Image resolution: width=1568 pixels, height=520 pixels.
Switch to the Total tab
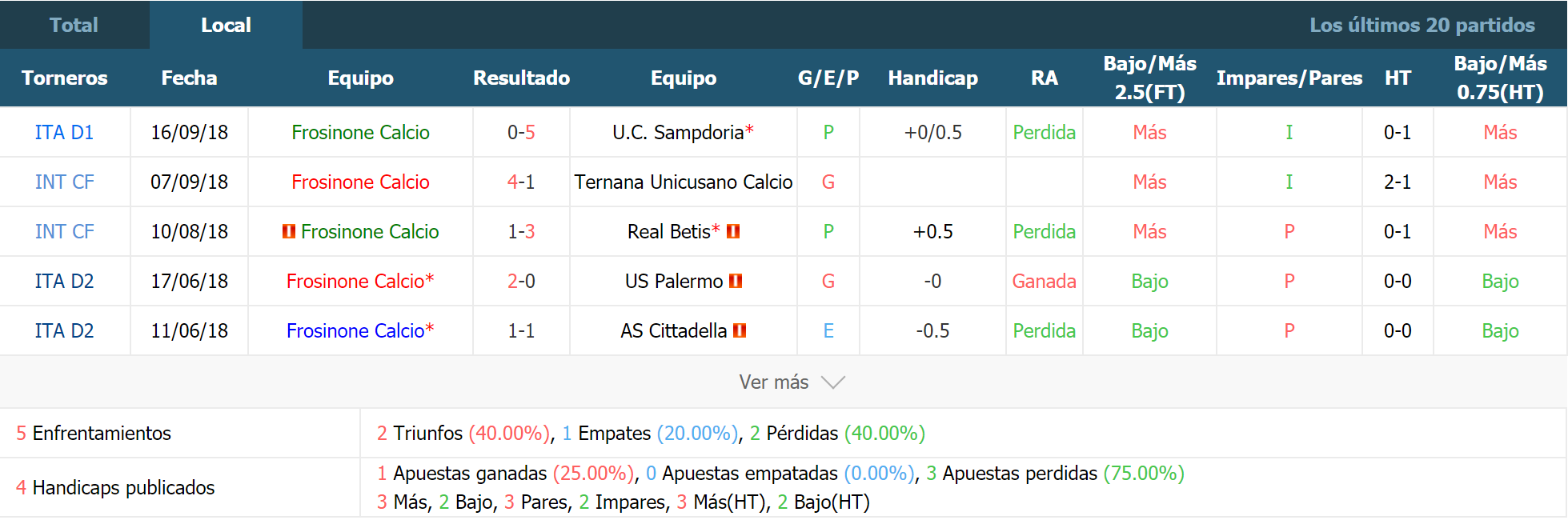[x=74, y=25]
